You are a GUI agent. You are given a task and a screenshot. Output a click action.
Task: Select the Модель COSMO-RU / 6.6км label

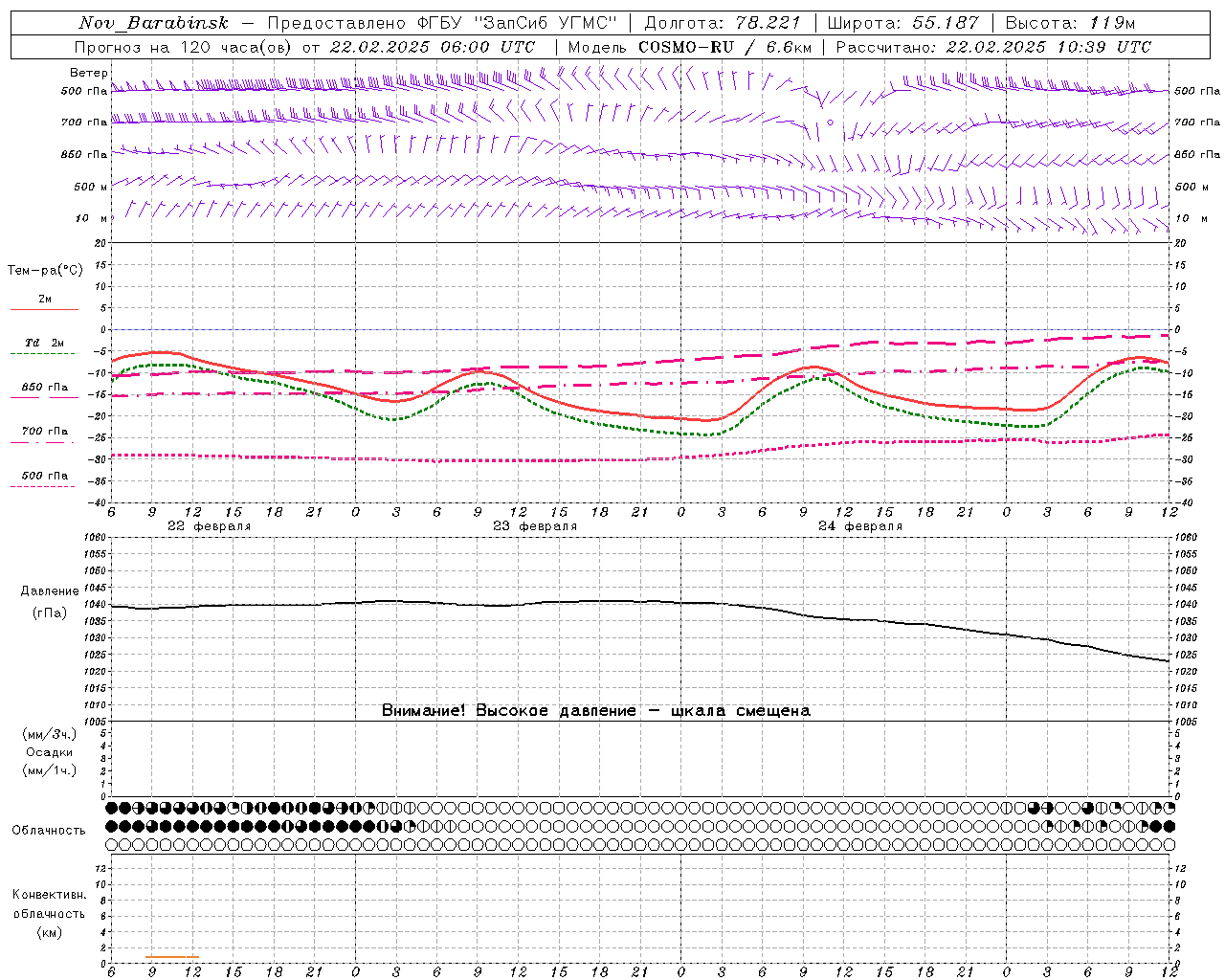(689, 47)
